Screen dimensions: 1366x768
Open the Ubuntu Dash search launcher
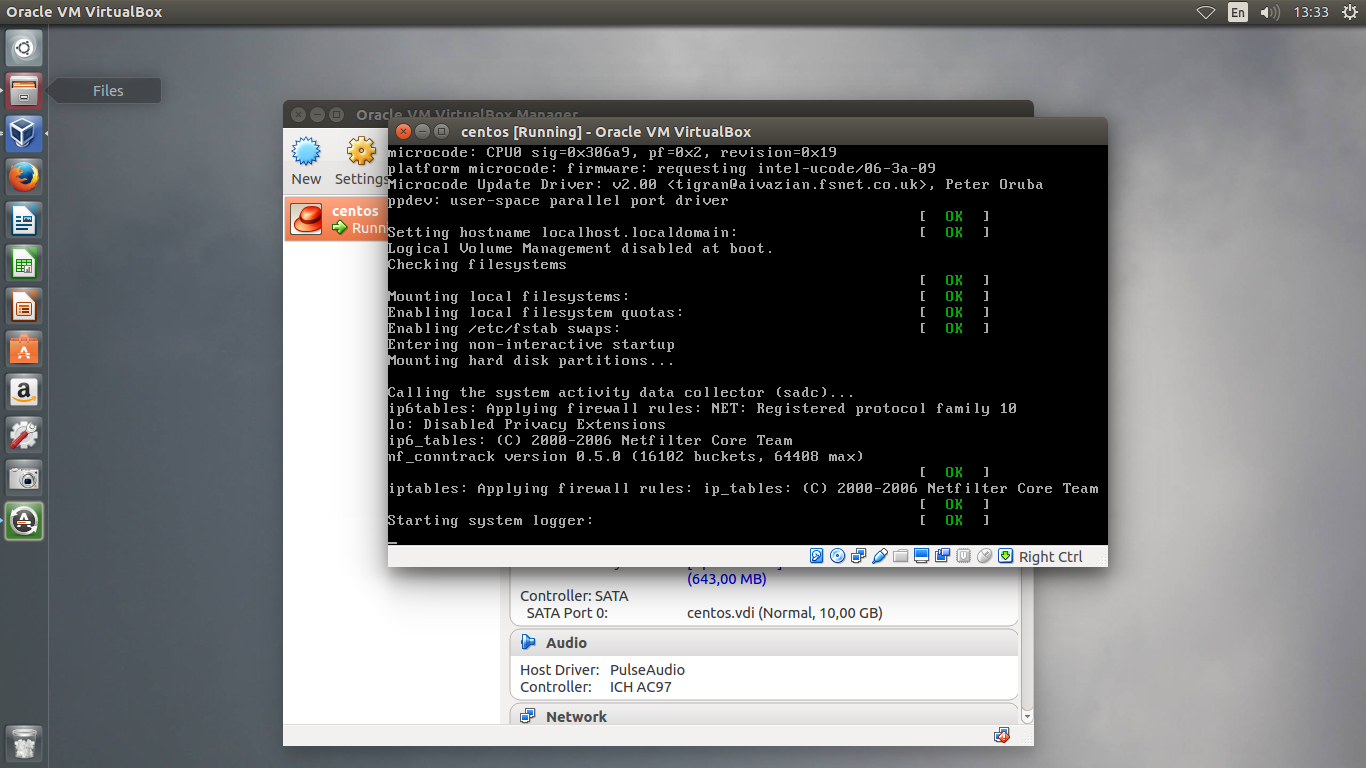click(24, 47)
